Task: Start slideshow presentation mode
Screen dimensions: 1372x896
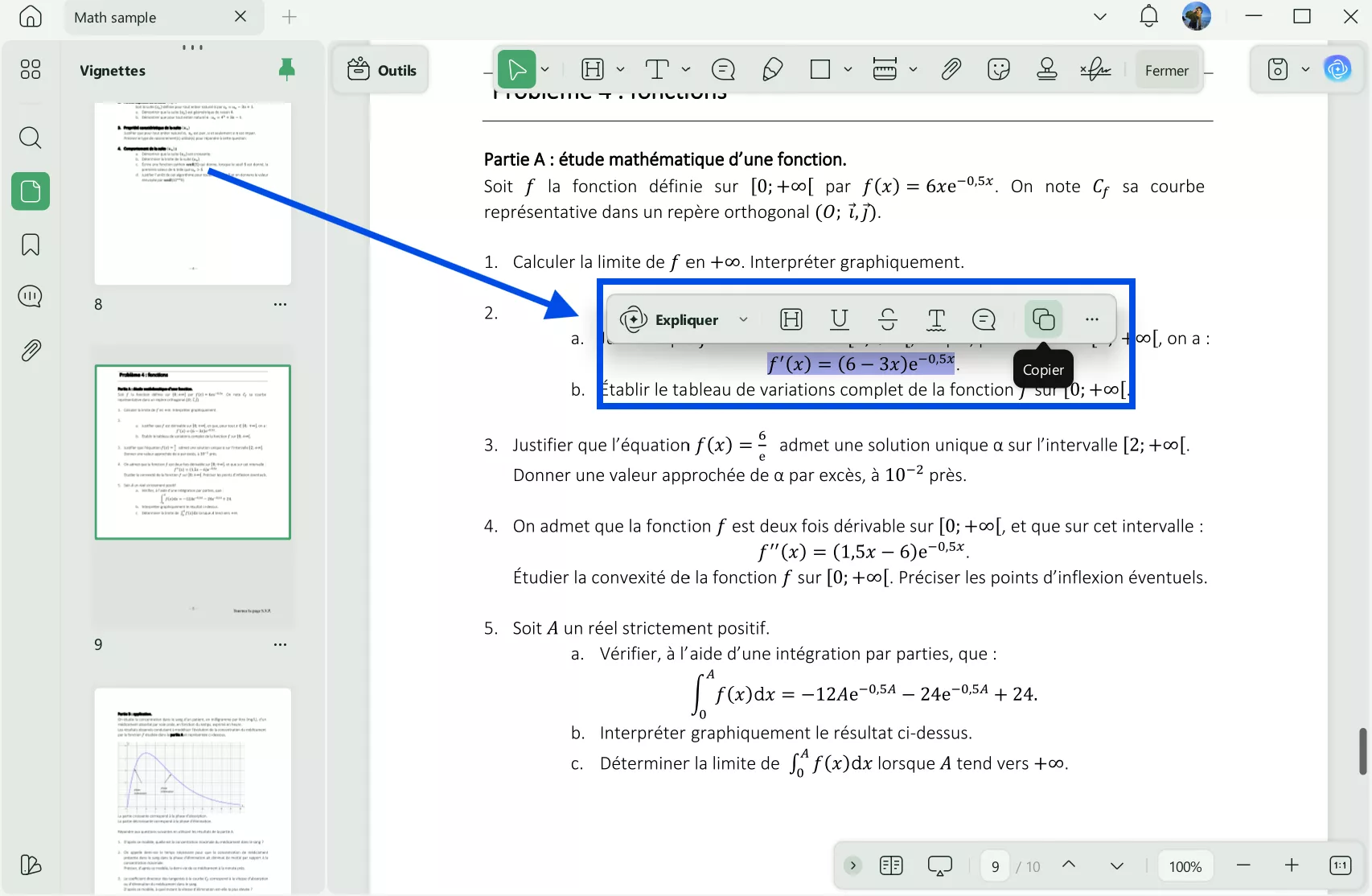Action: point(939,866)
